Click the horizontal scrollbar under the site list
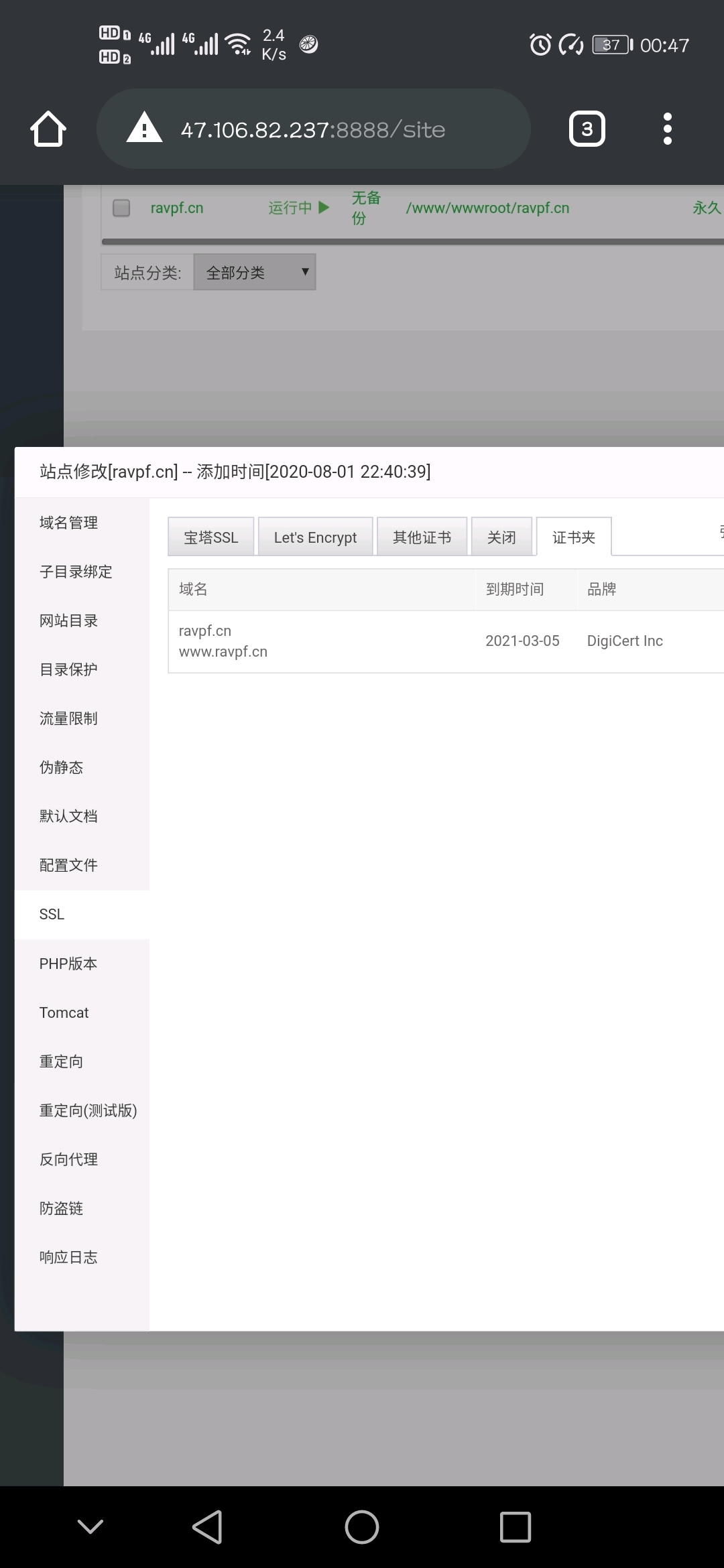 point(412,242)
